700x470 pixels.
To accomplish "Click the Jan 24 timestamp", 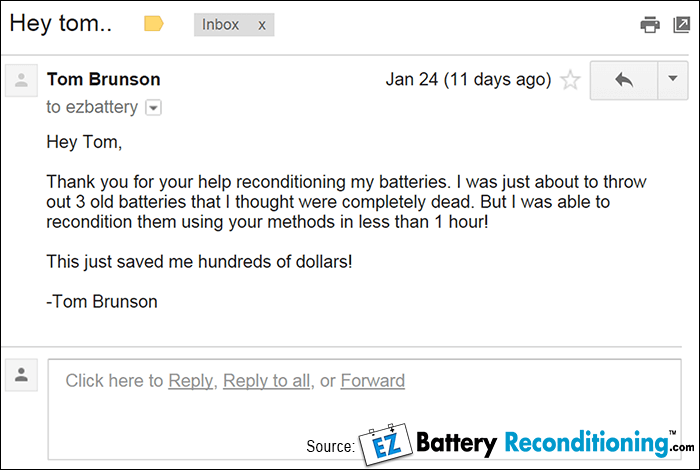I will coord(468,80).
